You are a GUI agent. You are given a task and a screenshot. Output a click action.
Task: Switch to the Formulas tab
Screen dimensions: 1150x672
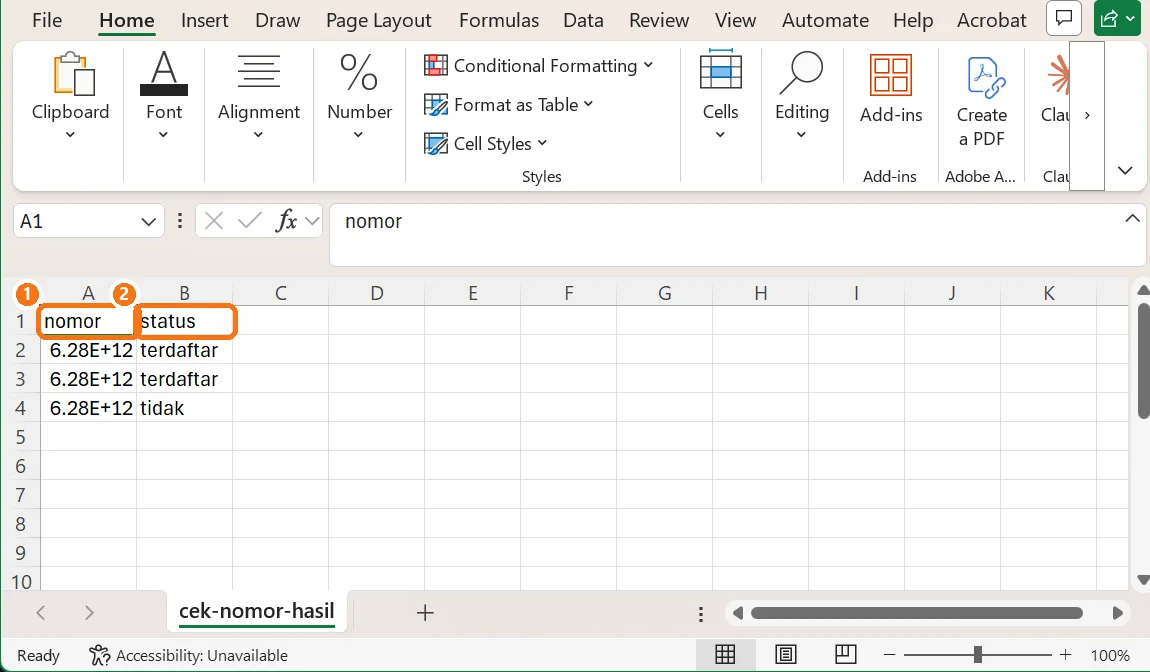point(499,20)
